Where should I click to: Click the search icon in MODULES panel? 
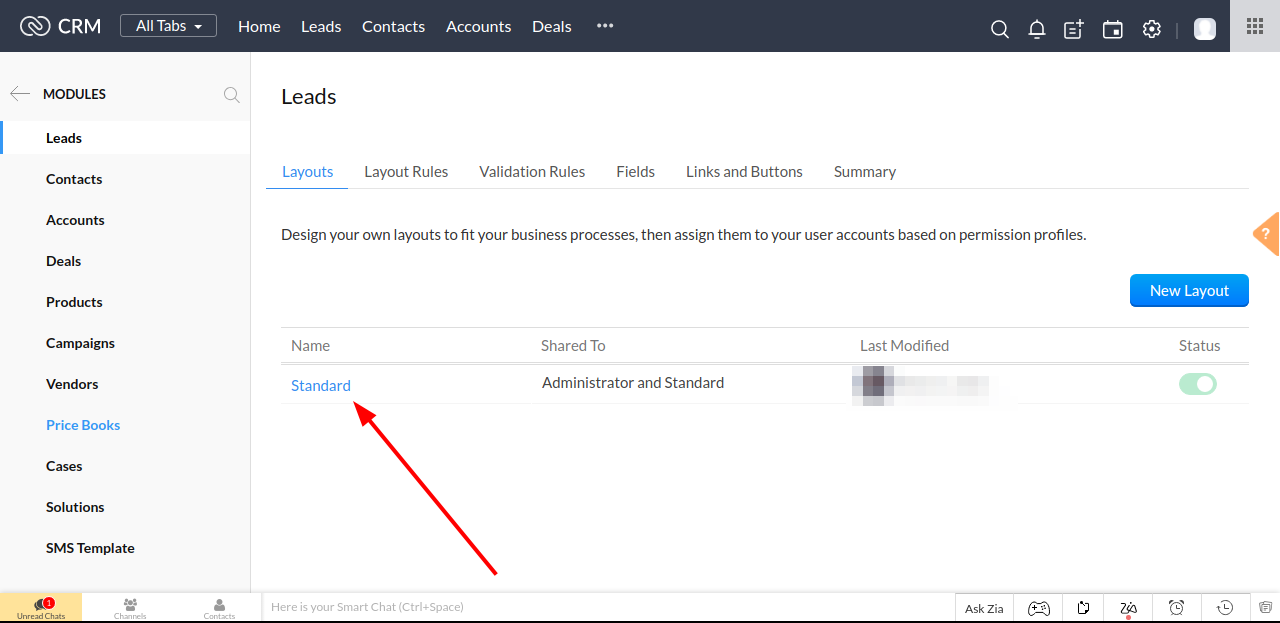231,95
